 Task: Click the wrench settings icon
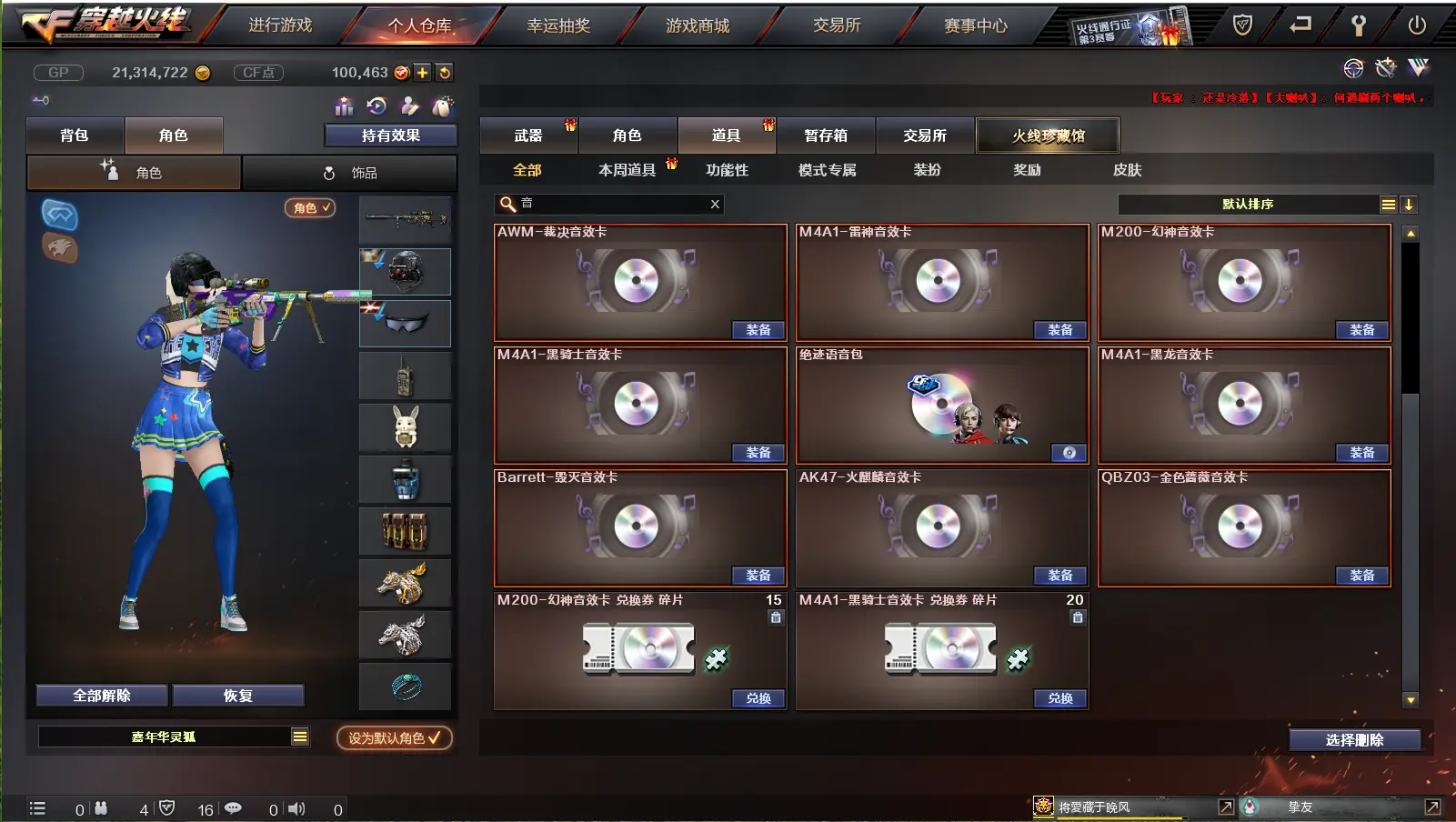[x=1358, y=25]
